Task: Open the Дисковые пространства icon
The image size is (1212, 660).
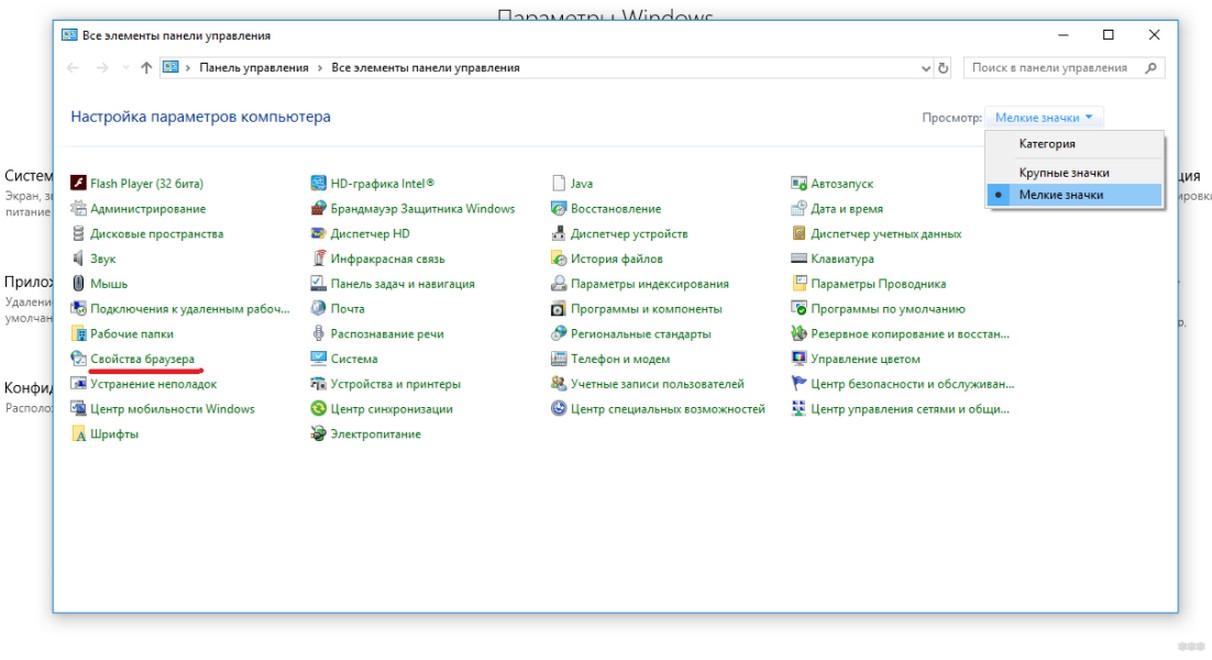Action: click(79, 234)
